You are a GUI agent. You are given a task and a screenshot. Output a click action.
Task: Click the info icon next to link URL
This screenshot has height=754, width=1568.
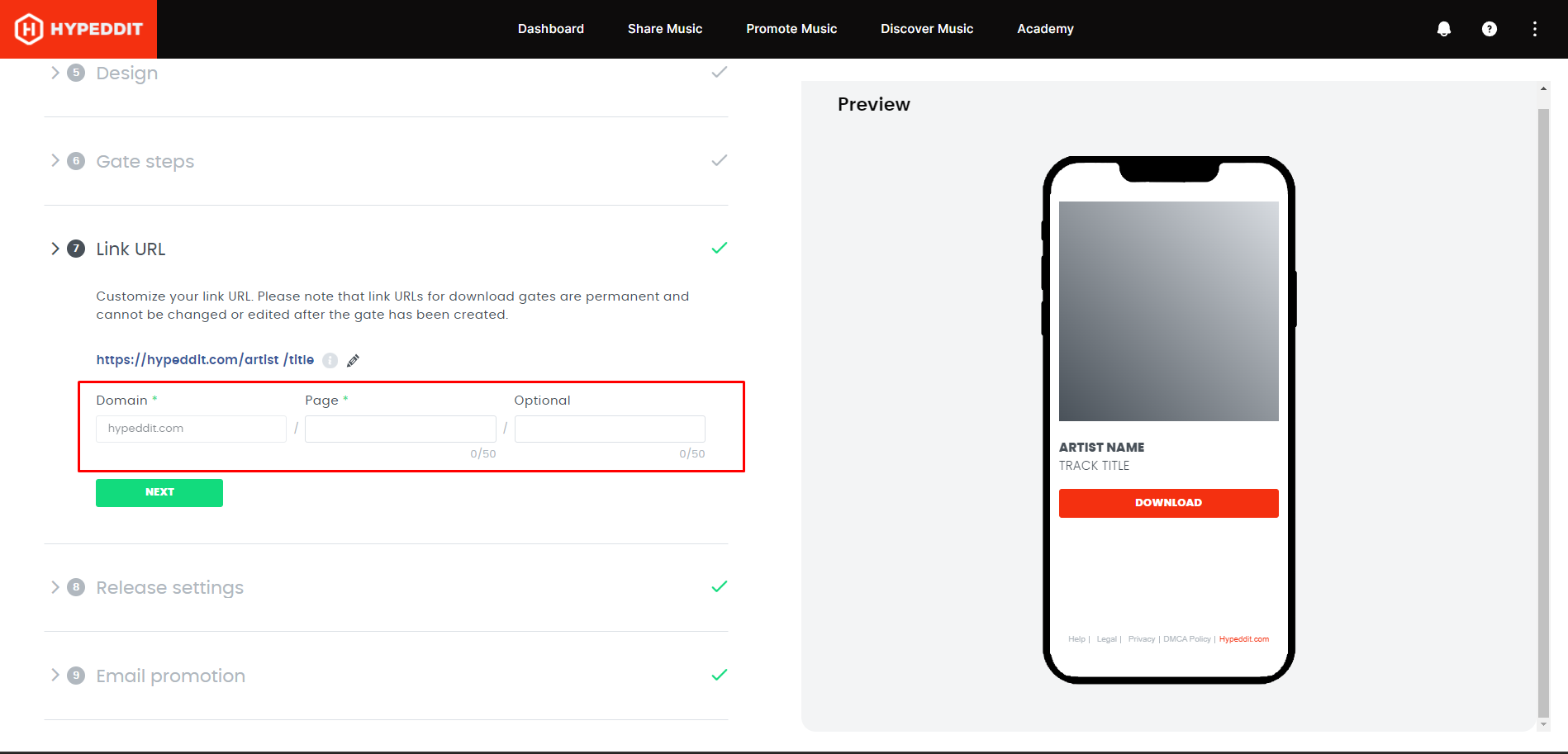point(330,360)
